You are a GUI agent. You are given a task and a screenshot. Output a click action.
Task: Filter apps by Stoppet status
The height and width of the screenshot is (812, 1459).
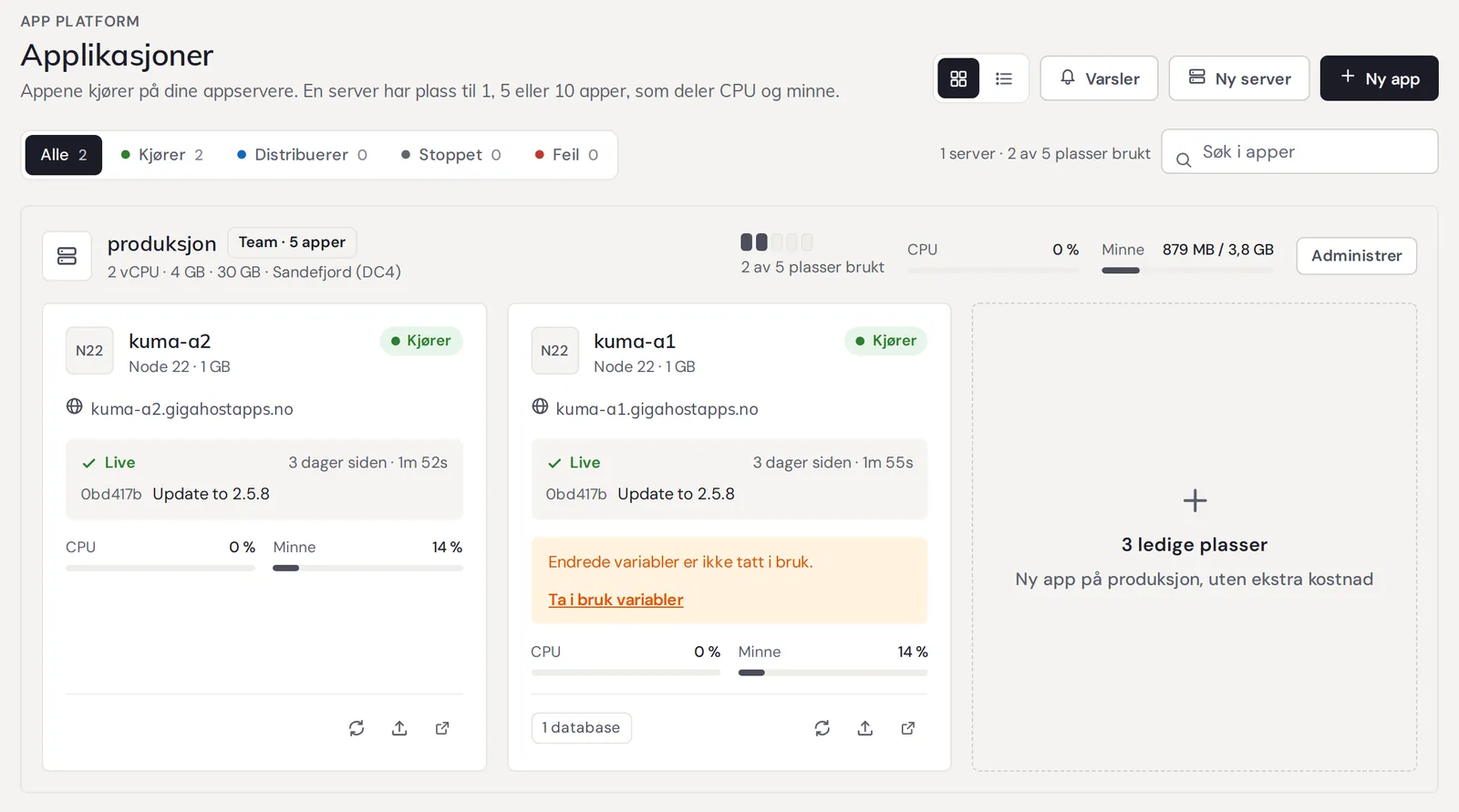tap(451, 155)
